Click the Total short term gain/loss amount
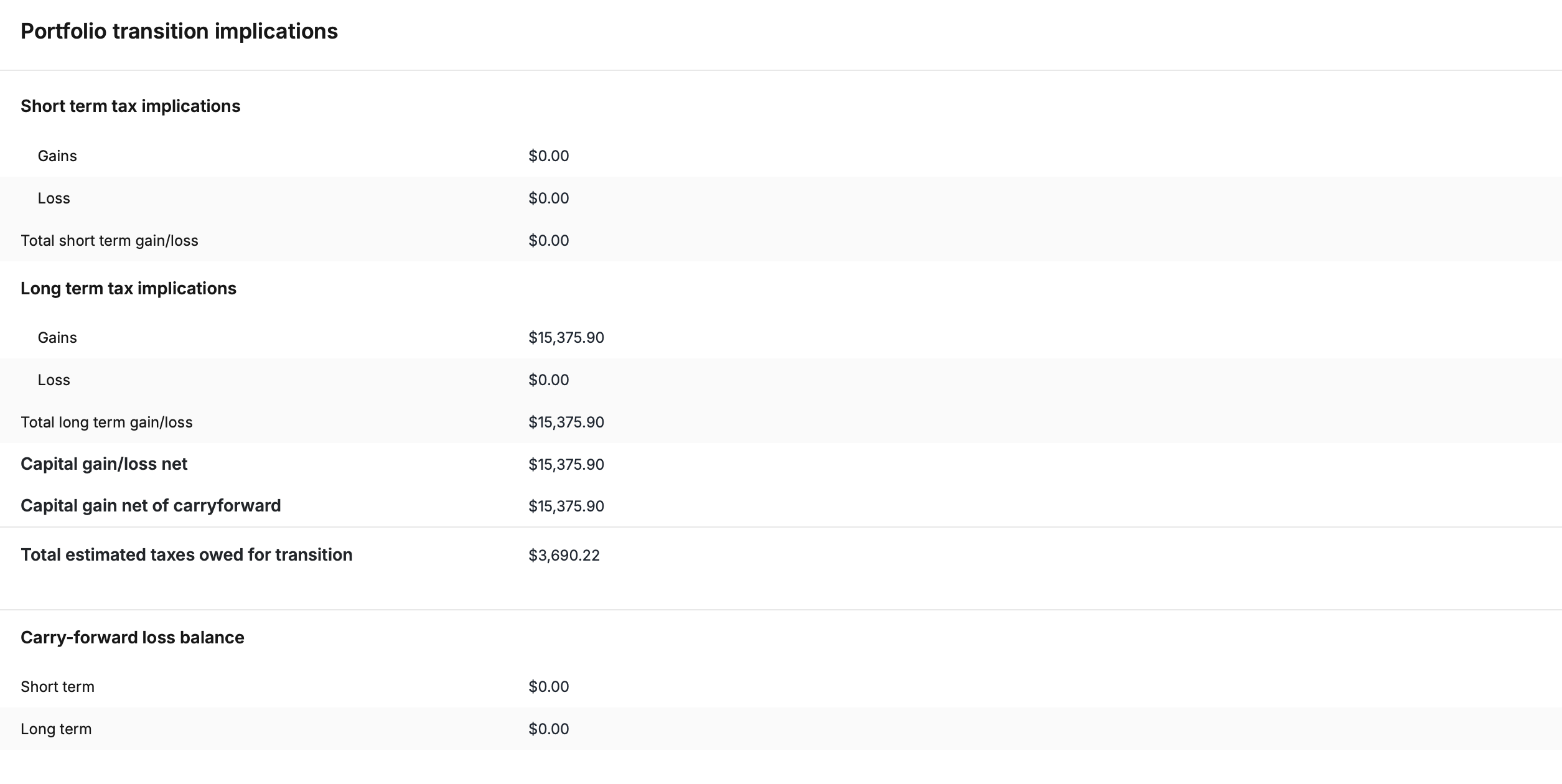Viewport: 1562px width, 784px height. [548, 241]
